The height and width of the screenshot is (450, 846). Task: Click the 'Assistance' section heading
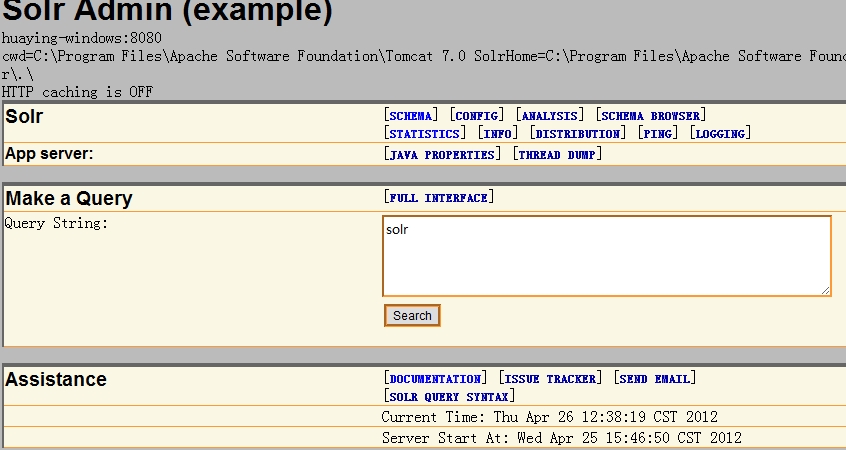[56, 379]
